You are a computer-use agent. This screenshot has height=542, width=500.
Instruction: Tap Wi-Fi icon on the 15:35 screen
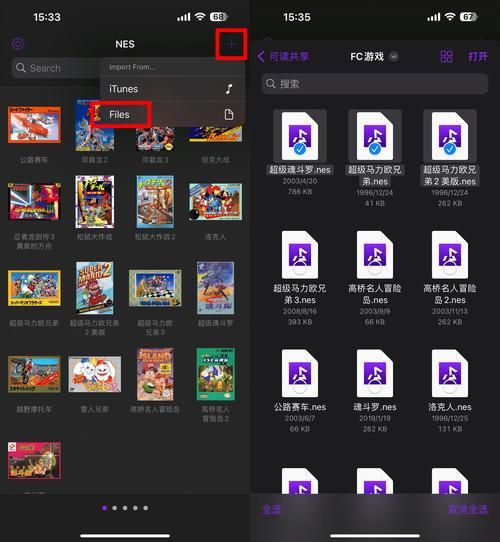450,17
